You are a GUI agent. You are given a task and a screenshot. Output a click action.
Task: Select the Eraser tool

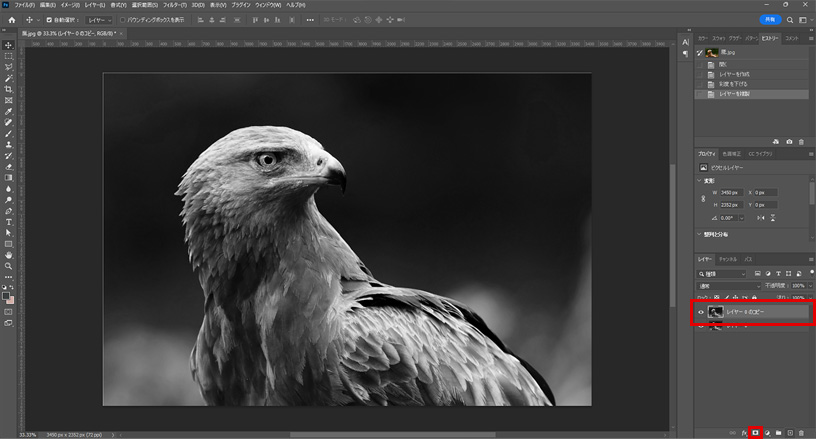(x=8, y=167)
